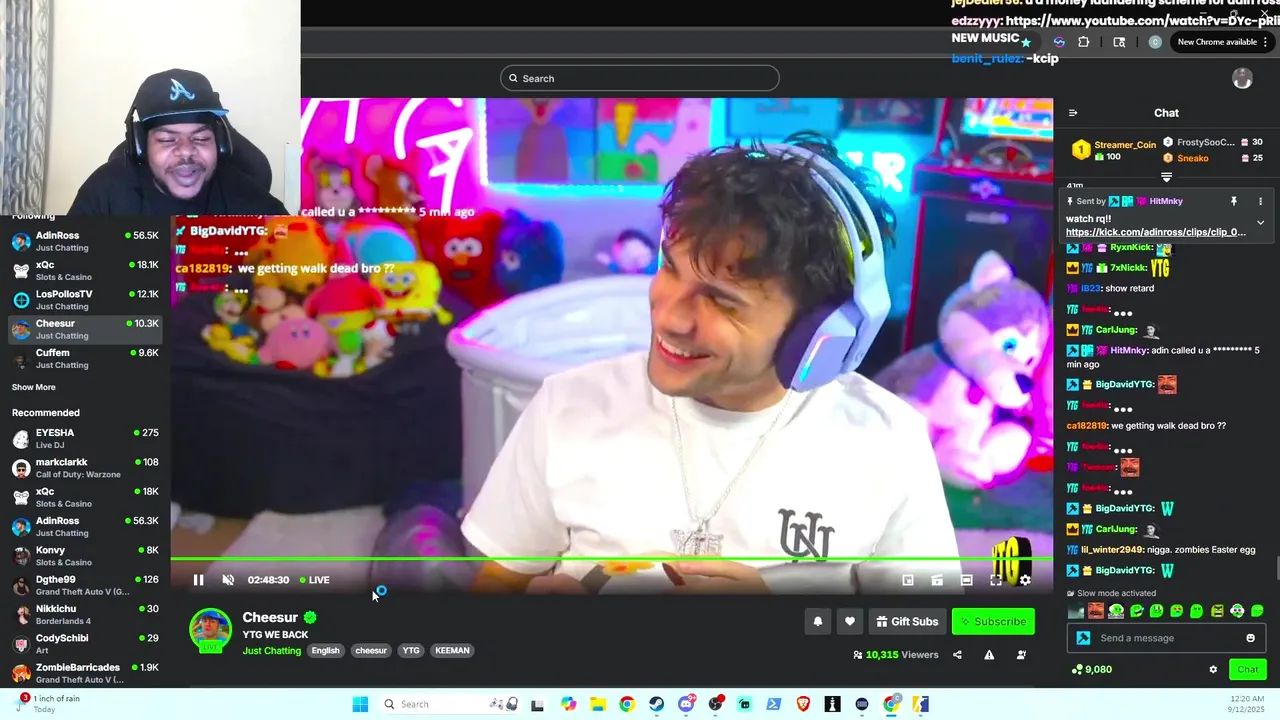Click the green stream progress bar
The image size is (1280, 720).
click(611, 559)
